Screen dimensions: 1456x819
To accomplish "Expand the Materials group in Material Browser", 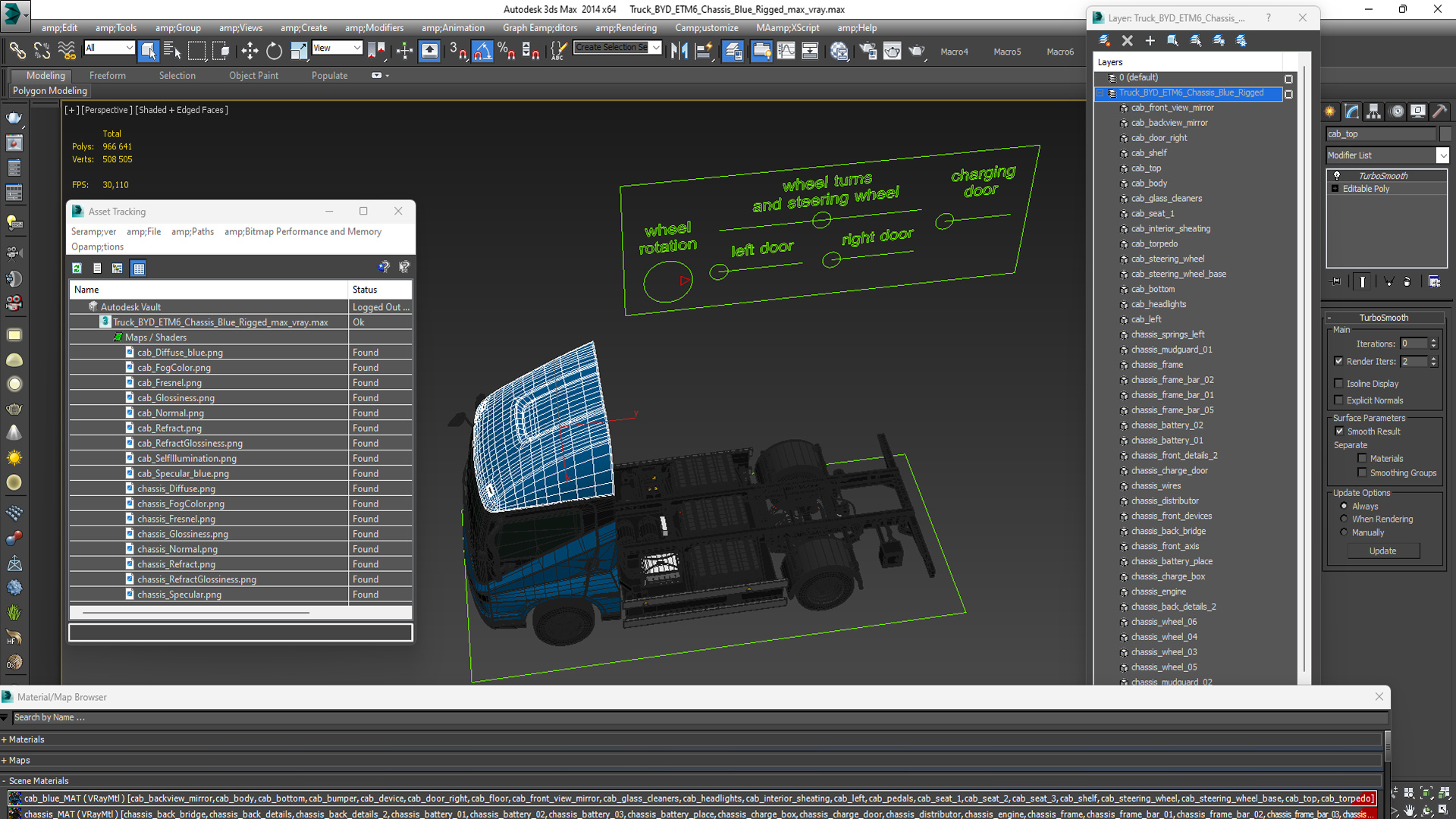I will (4, 739).
